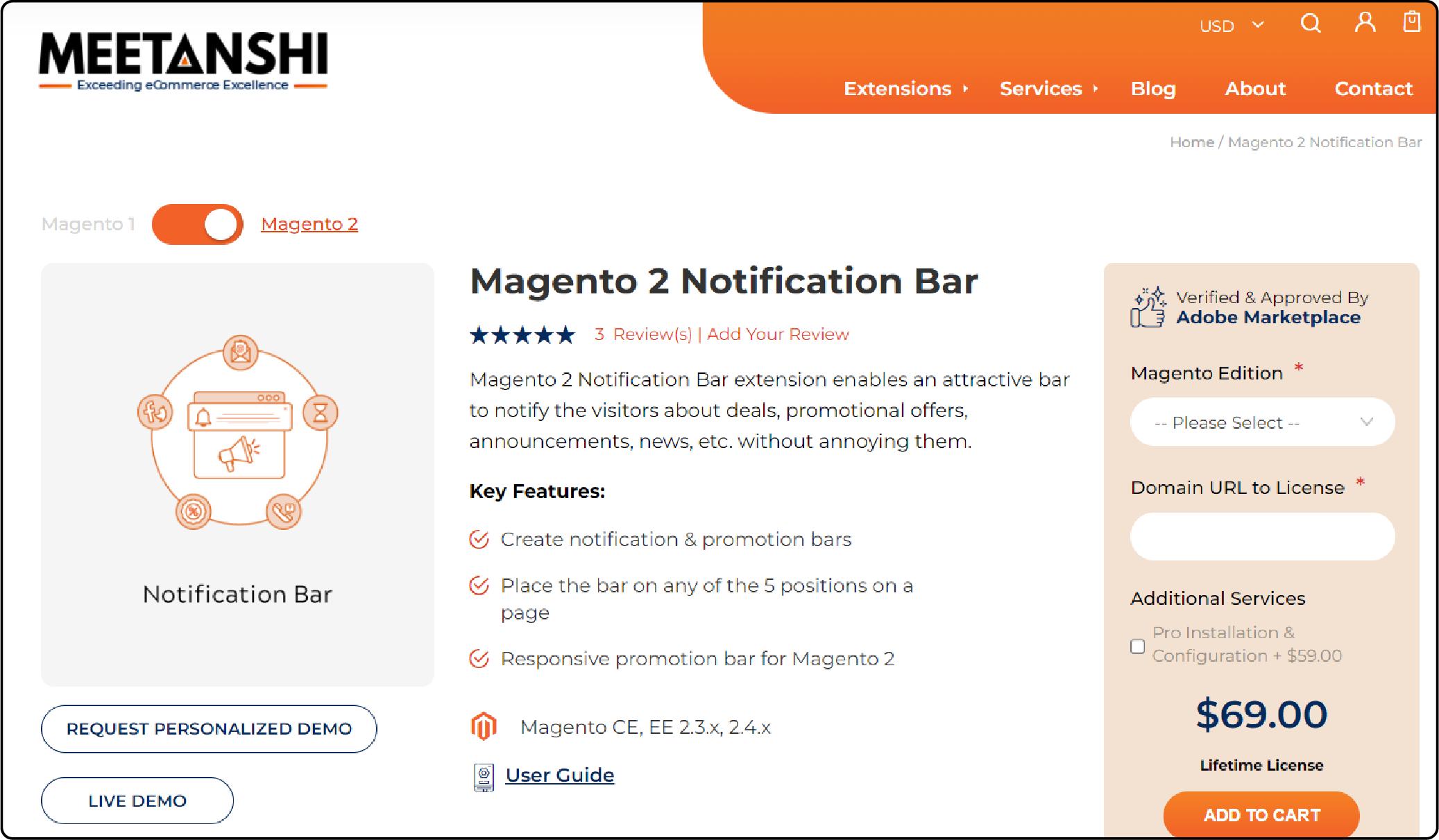Toggle the Magento 1 to Magento 2 switch
Image resolution: width=1439 pixels, height=840 pixels.
click(x=194, y=223)
